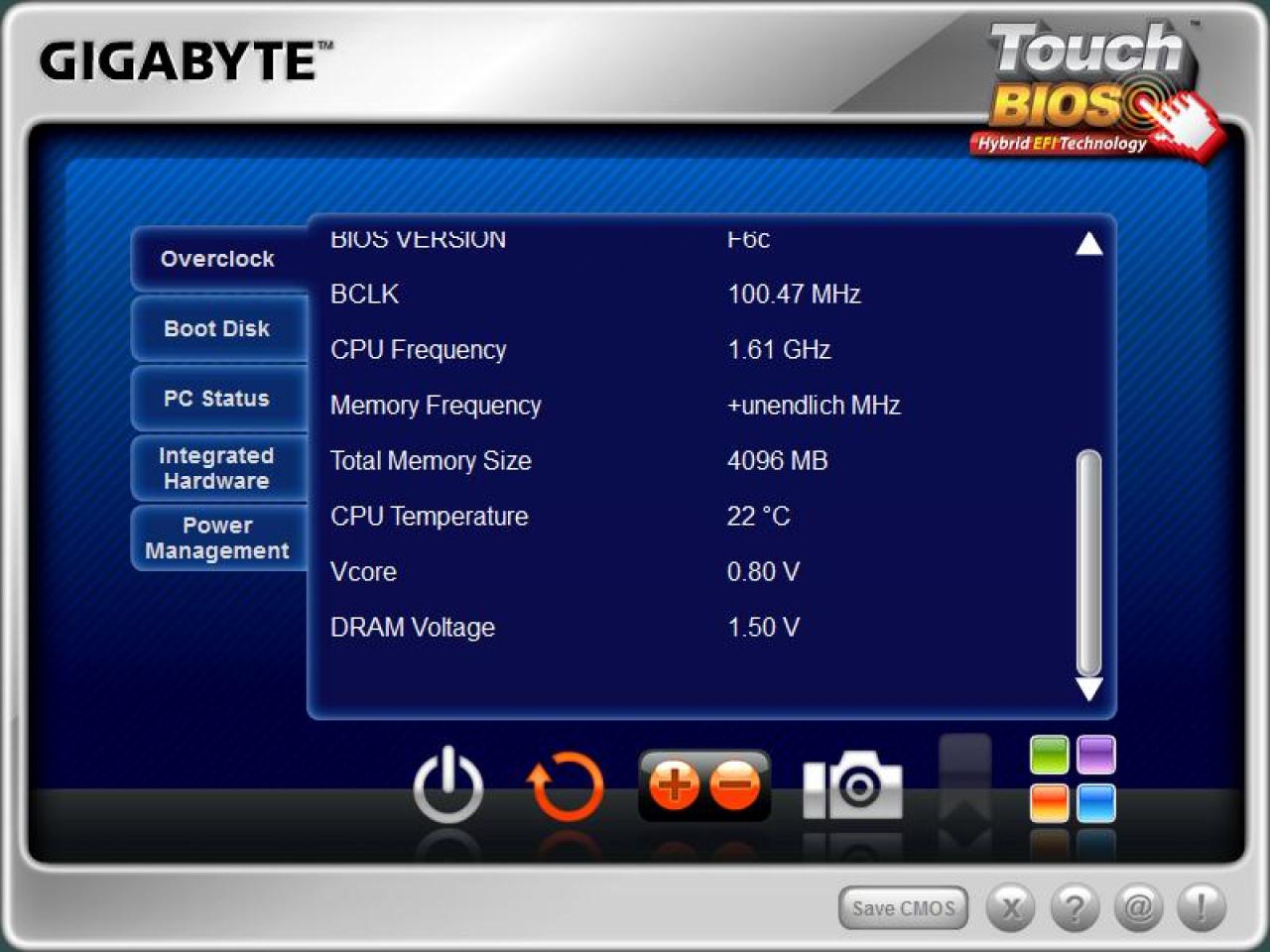1270x952 pixels.
Task: Click the round @ button
Action: pos(1138,907)
